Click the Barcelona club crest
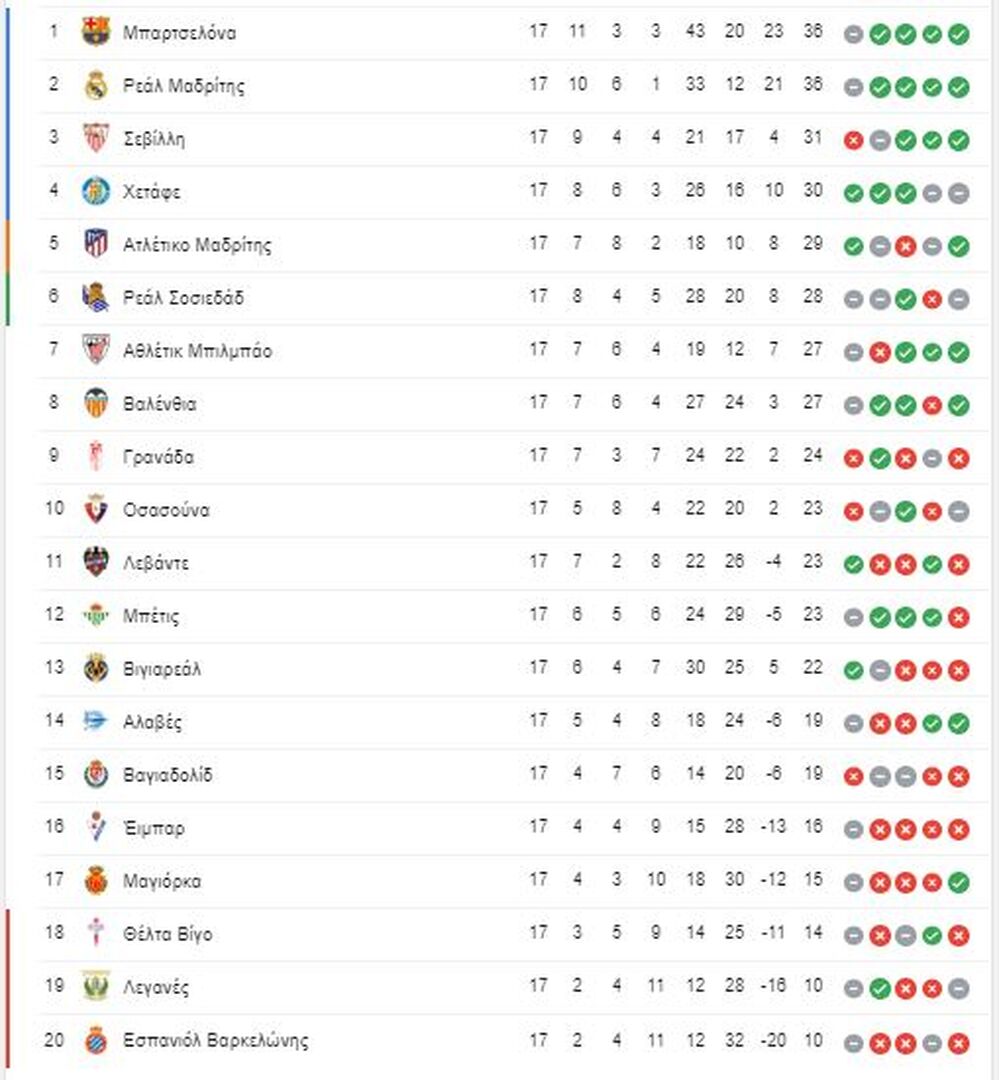The image size is (999, 1080). click(96, 32)
